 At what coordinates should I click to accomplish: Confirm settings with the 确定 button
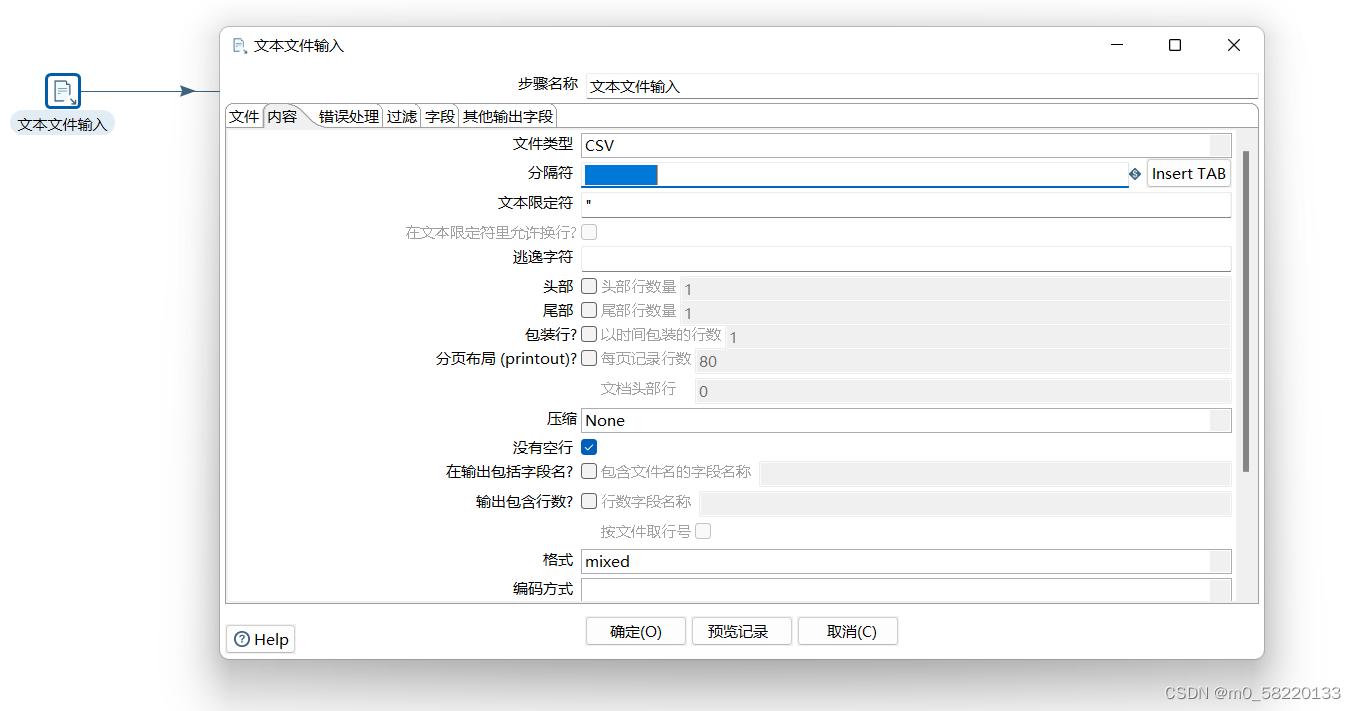tap(635, 630)
